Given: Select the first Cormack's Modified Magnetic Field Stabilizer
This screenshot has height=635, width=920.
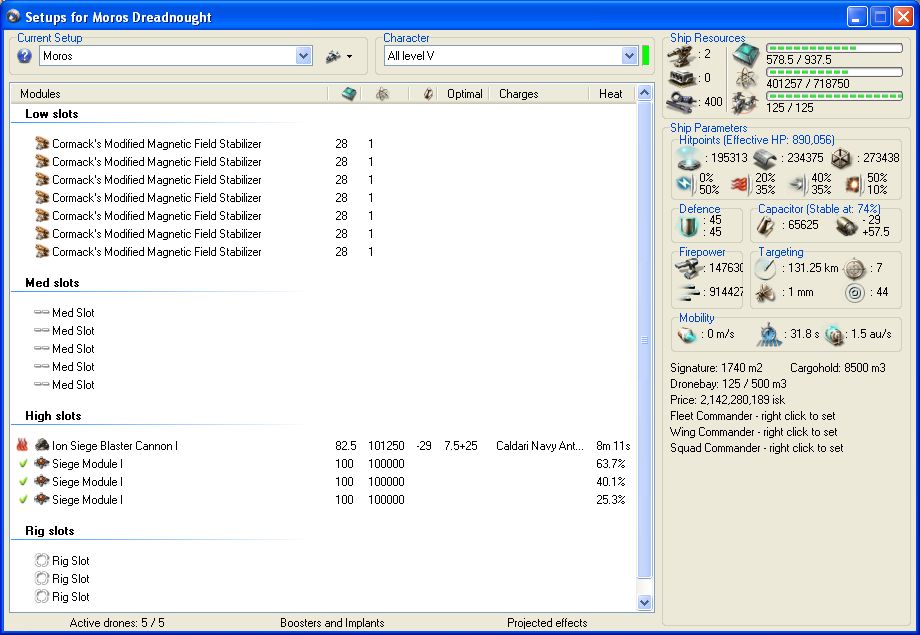Looking at the screenshot, I should pyautogui.click(x=157, y=144).
